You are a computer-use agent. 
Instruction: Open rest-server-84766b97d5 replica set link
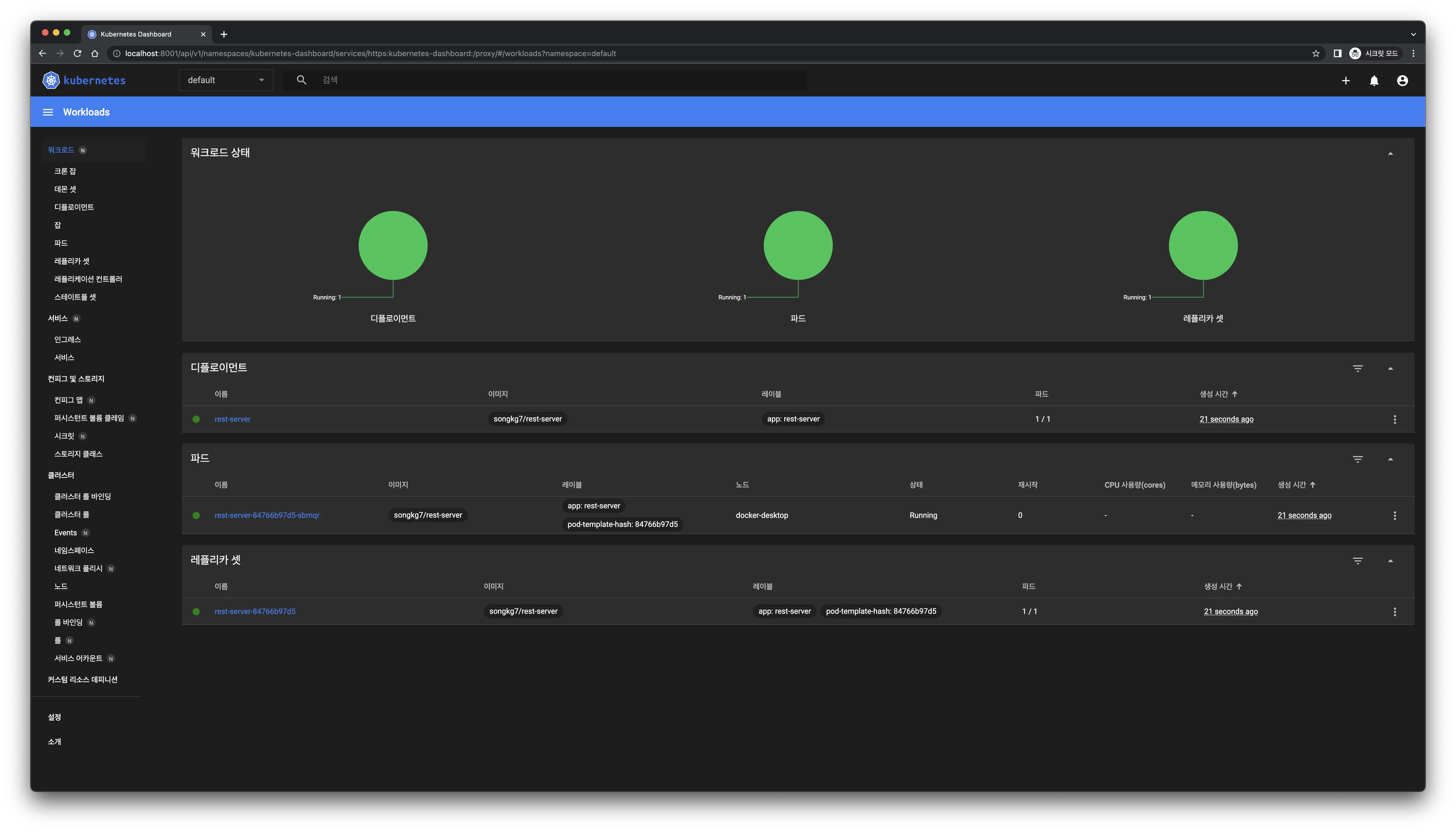pyautogui.click(x=255, y=611)
